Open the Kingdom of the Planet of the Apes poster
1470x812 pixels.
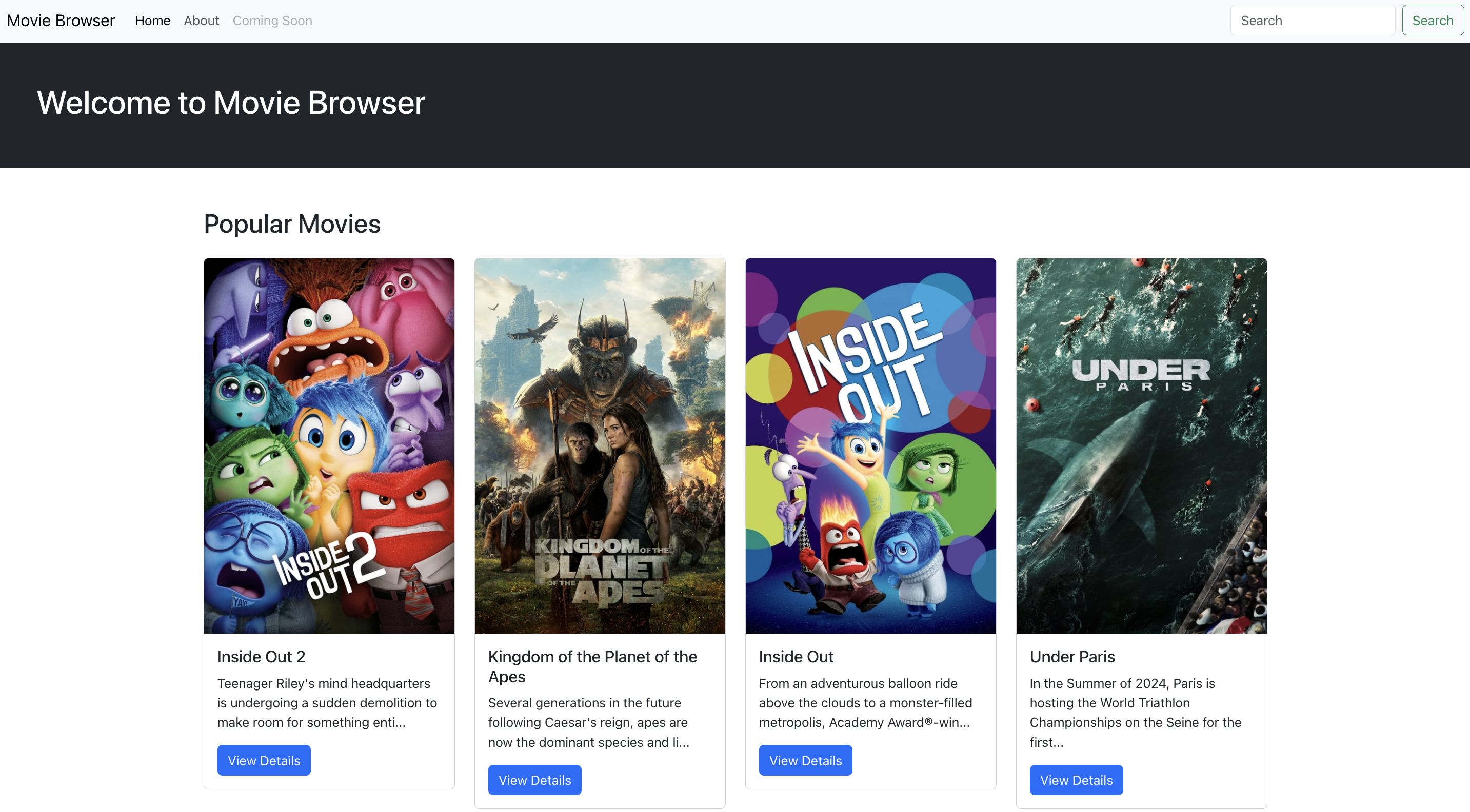[600, 445]
